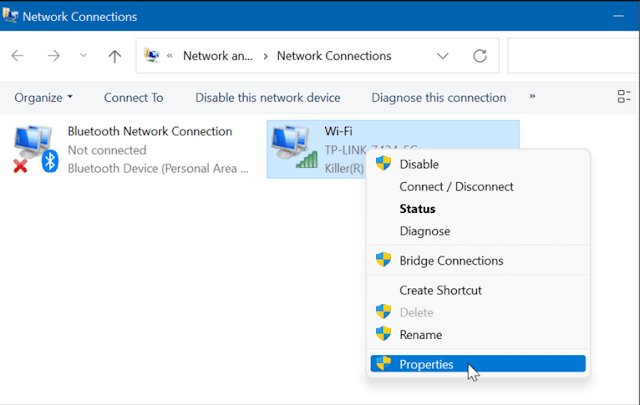Select Disable in the context menu
This screenshot has height=405, width=640.
pos(419,164)
